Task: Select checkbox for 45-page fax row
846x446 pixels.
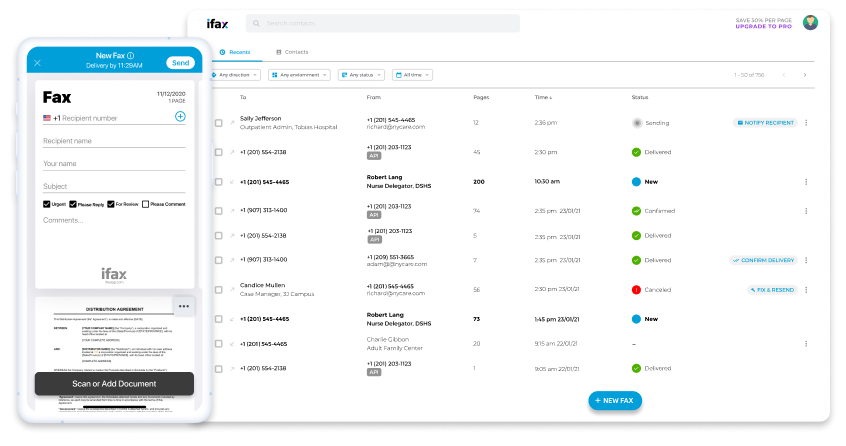Action: [219, 152]
